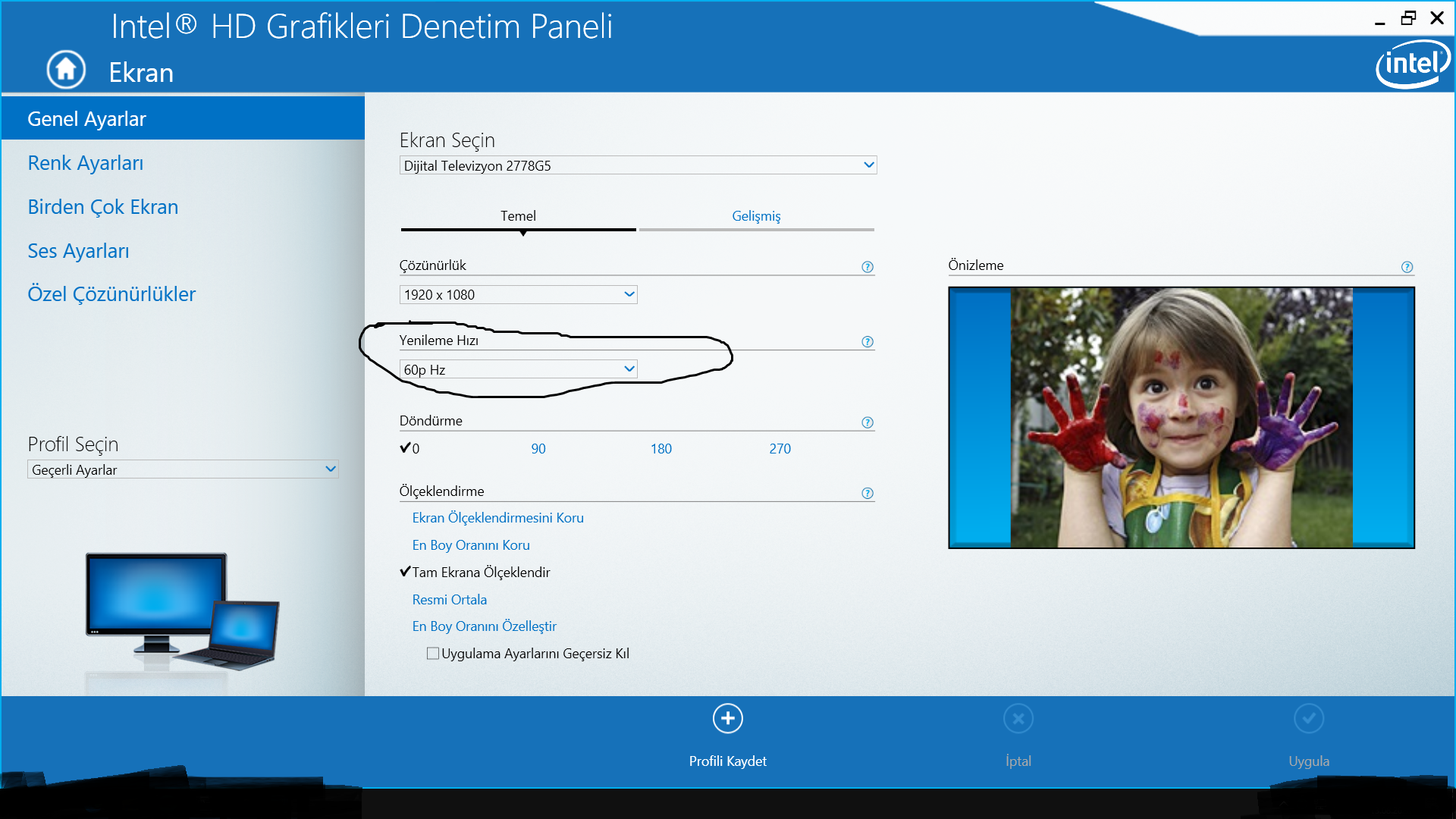The height and width of the screenshot is (819, 1456).
Task: Click the Home icon next to Ekran
Action: (66, 70)
